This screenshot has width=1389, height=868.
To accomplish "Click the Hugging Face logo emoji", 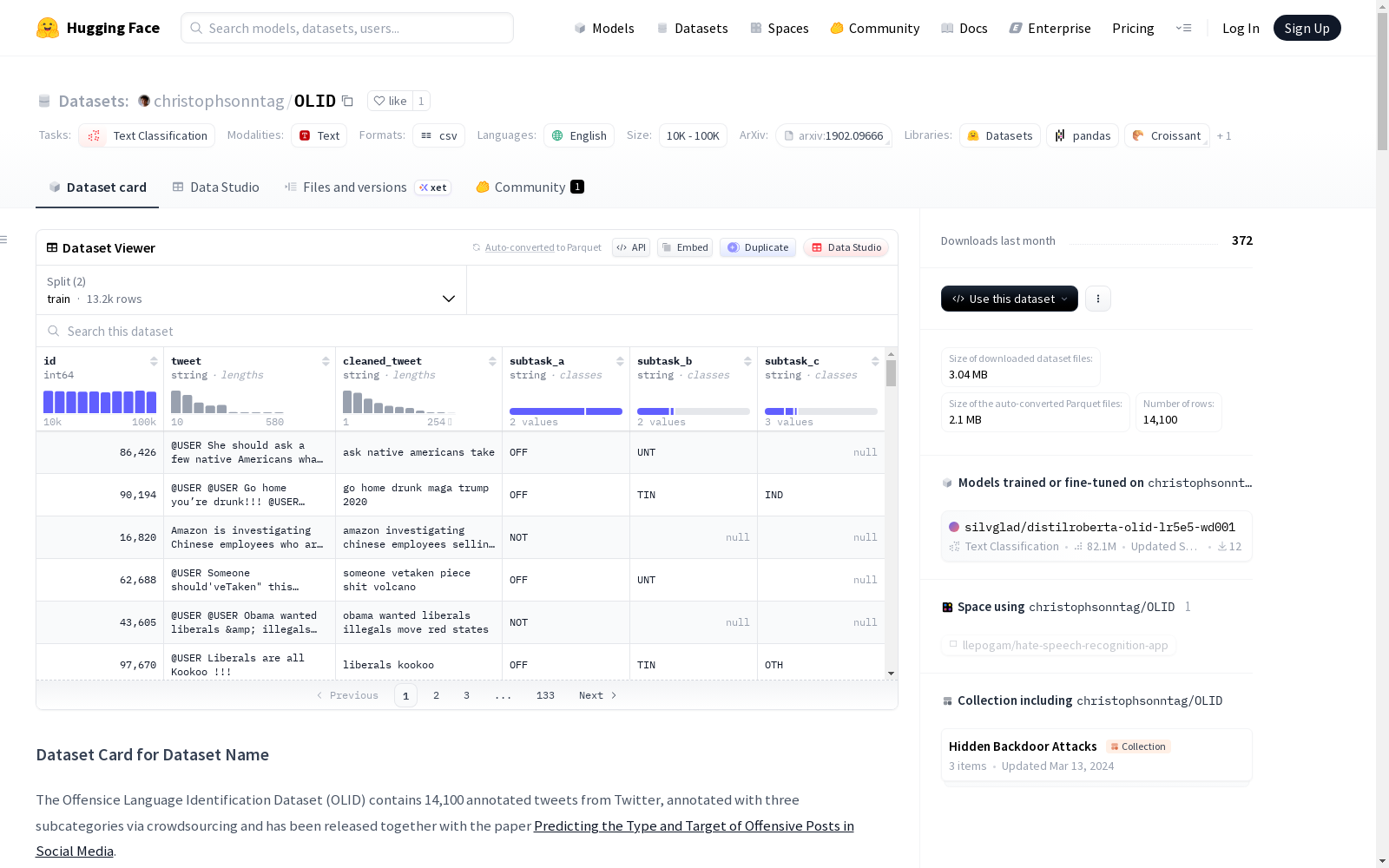I will [48, 28].
